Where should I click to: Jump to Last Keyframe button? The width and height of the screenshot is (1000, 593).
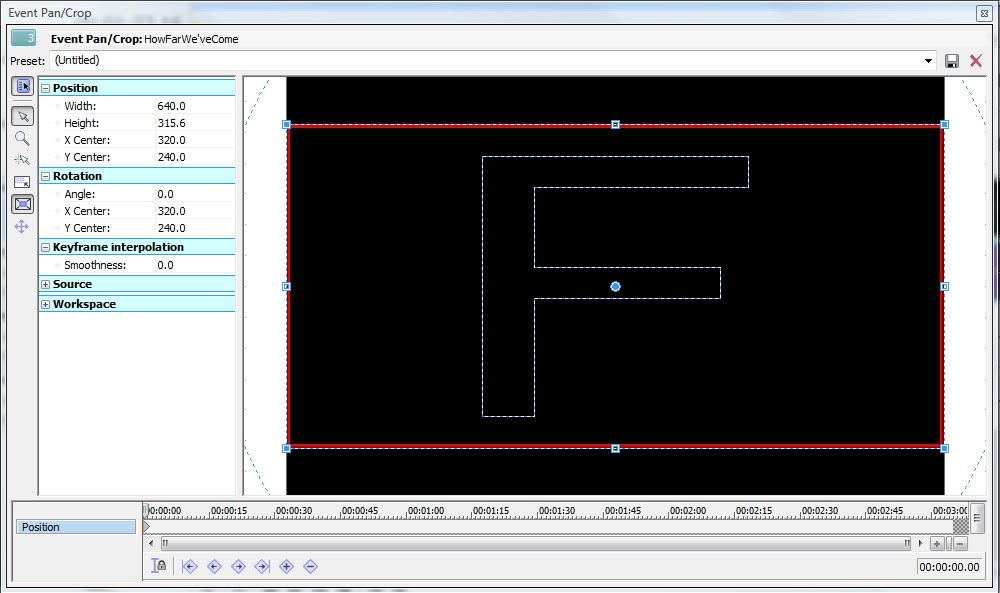(262, 566)
